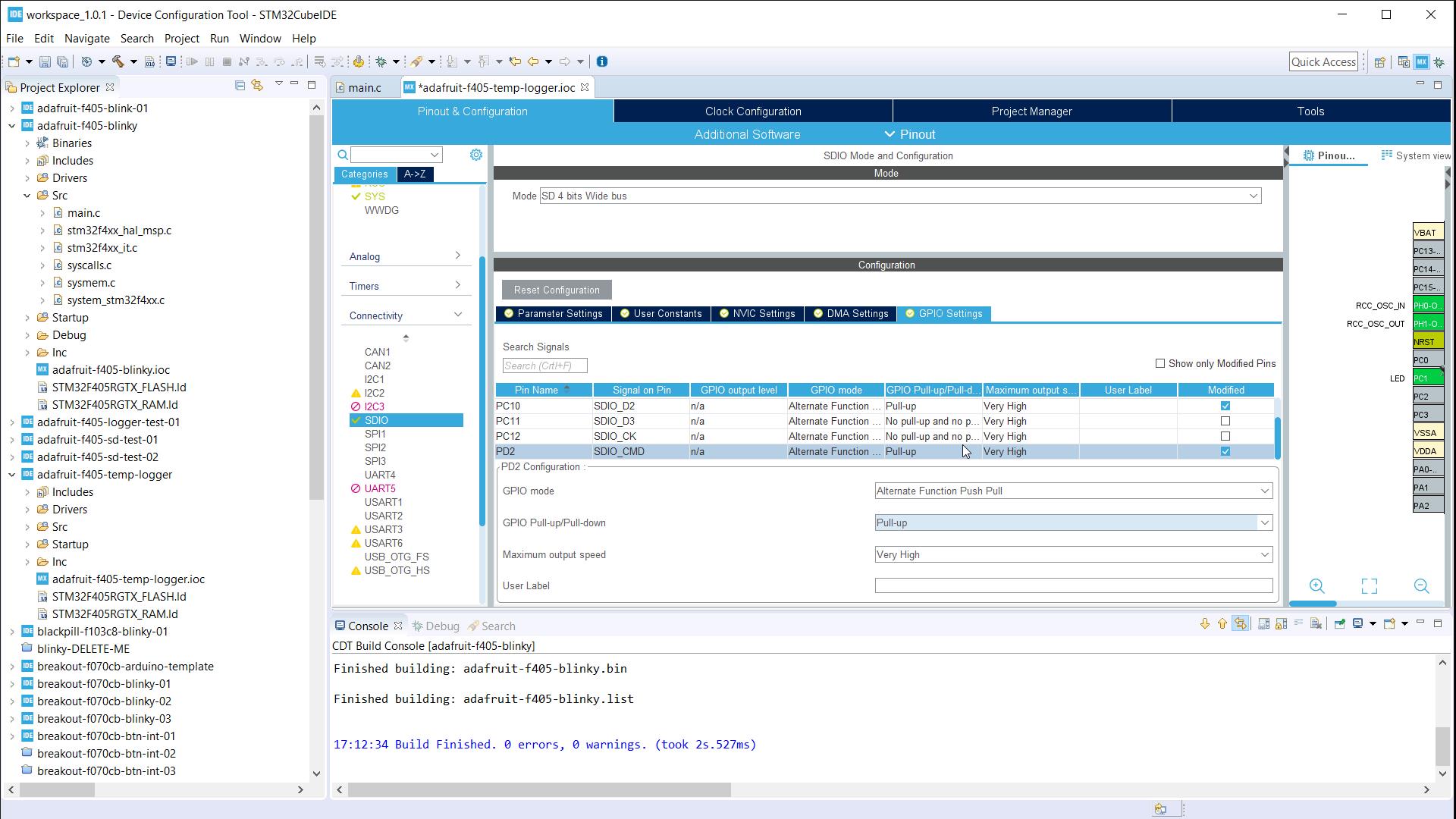1456x819 pixels.
Task: Zoom out on the pinout view
Action: click(x=1421, y=586)
